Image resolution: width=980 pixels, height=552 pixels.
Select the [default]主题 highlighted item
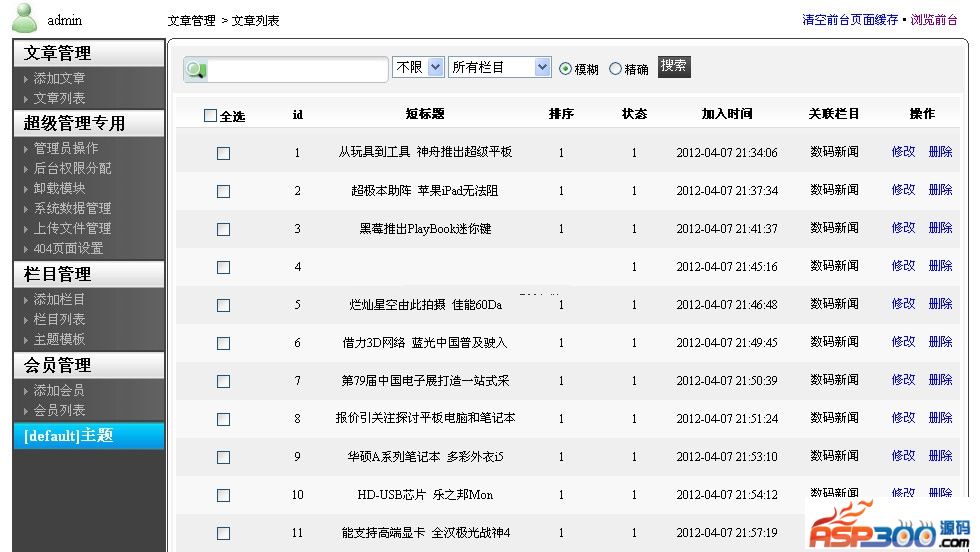pyautogui.click(x=89, y=436)
